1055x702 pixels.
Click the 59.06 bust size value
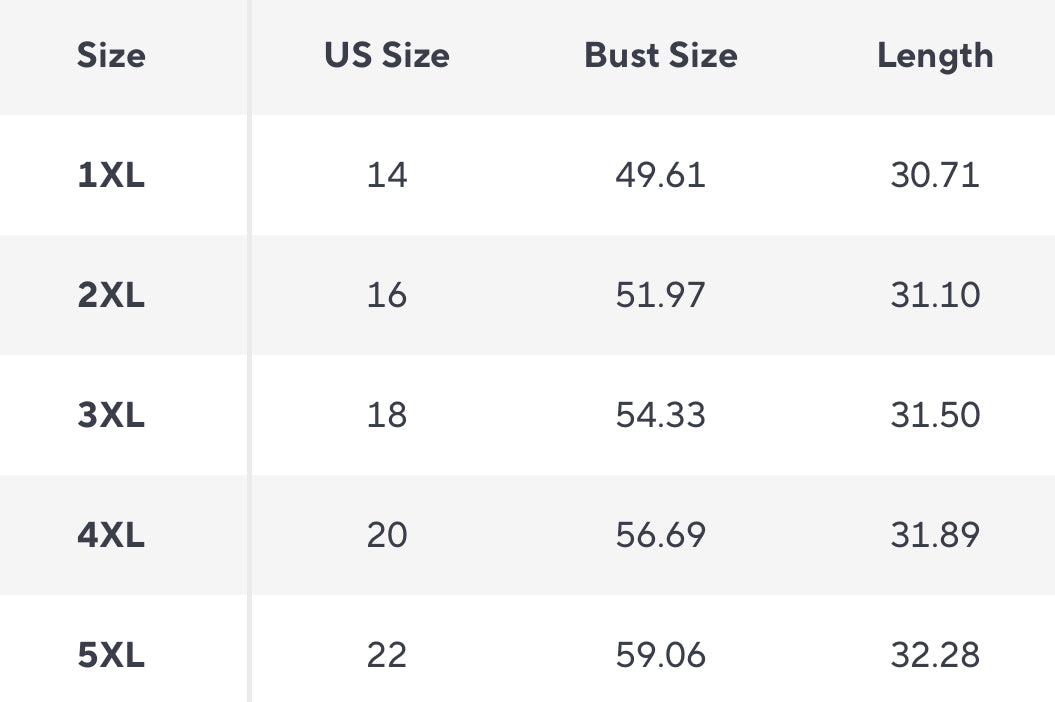661,656
